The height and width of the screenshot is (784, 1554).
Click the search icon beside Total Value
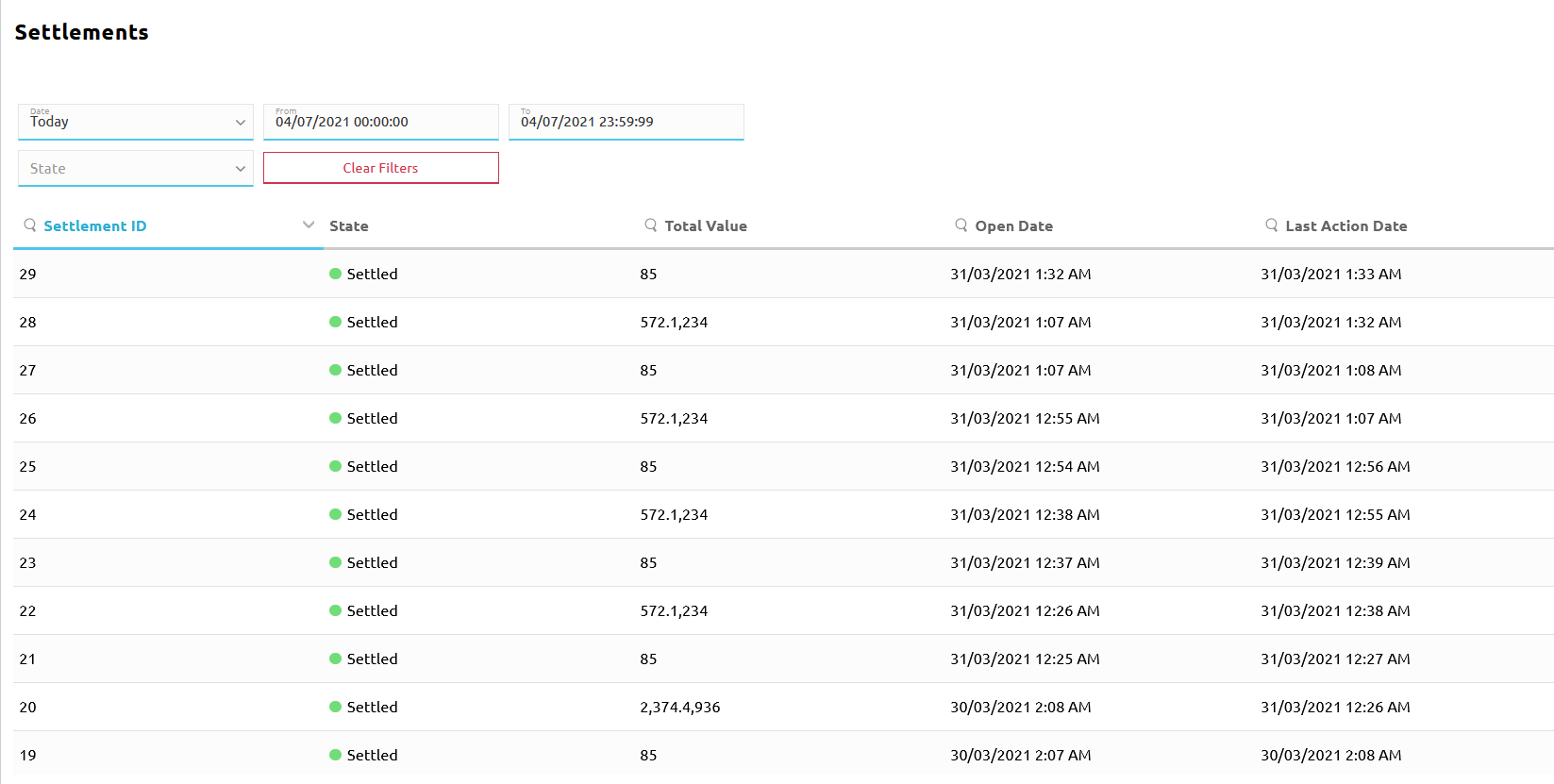pyautogui.click(x=651, y=225)
